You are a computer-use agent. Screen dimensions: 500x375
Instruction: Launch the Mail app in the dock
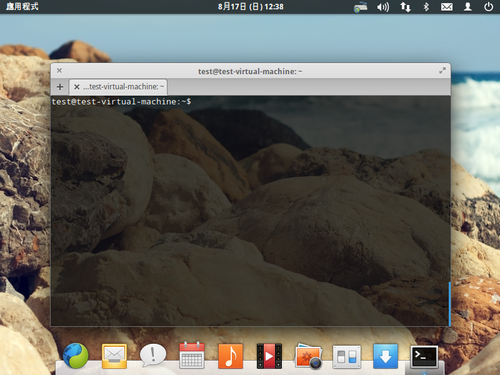coord(114,356)
